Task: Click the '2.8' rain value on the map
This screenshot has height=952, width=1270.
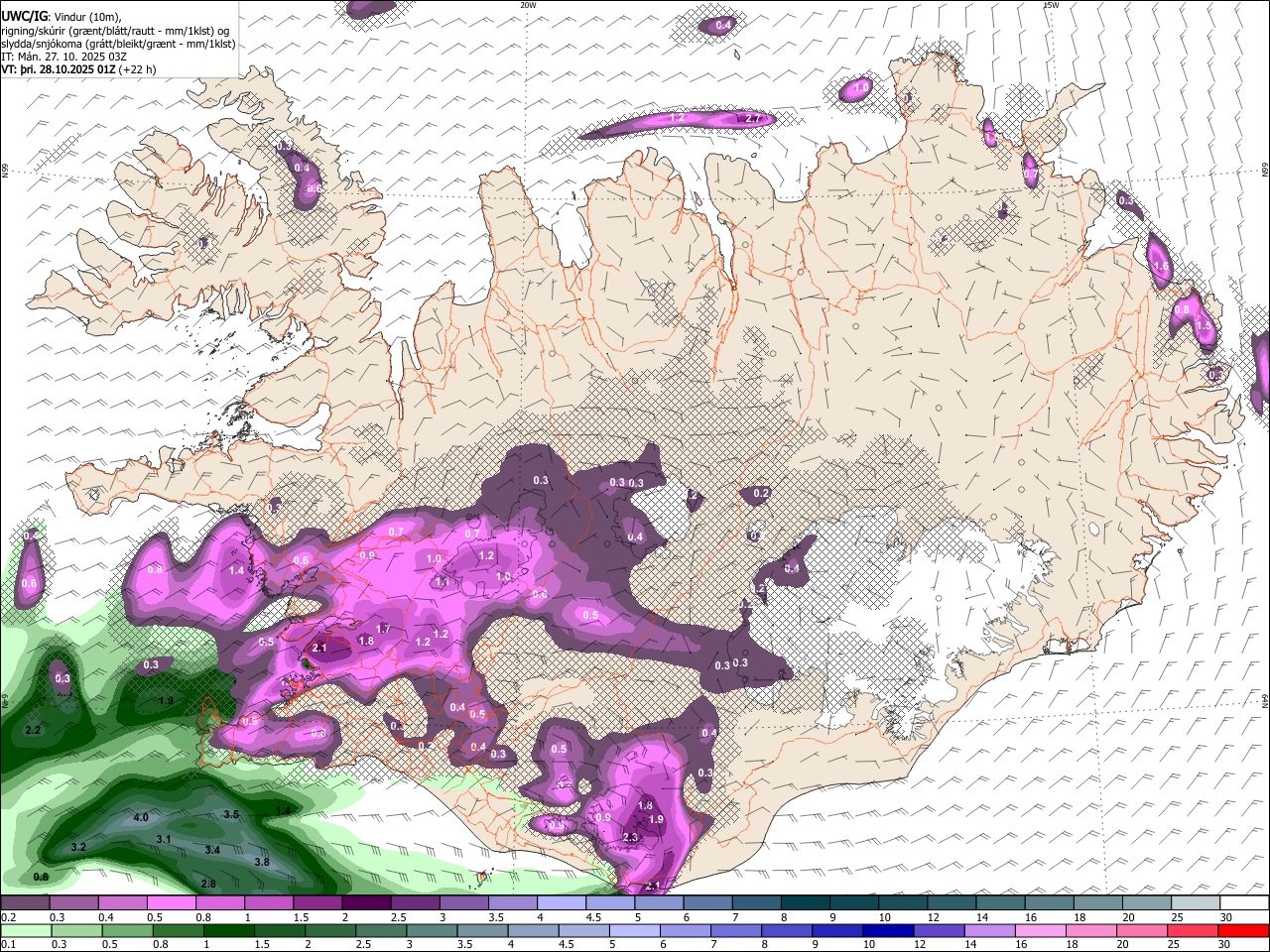Action: pyautogui.click(x=208, y=885)
